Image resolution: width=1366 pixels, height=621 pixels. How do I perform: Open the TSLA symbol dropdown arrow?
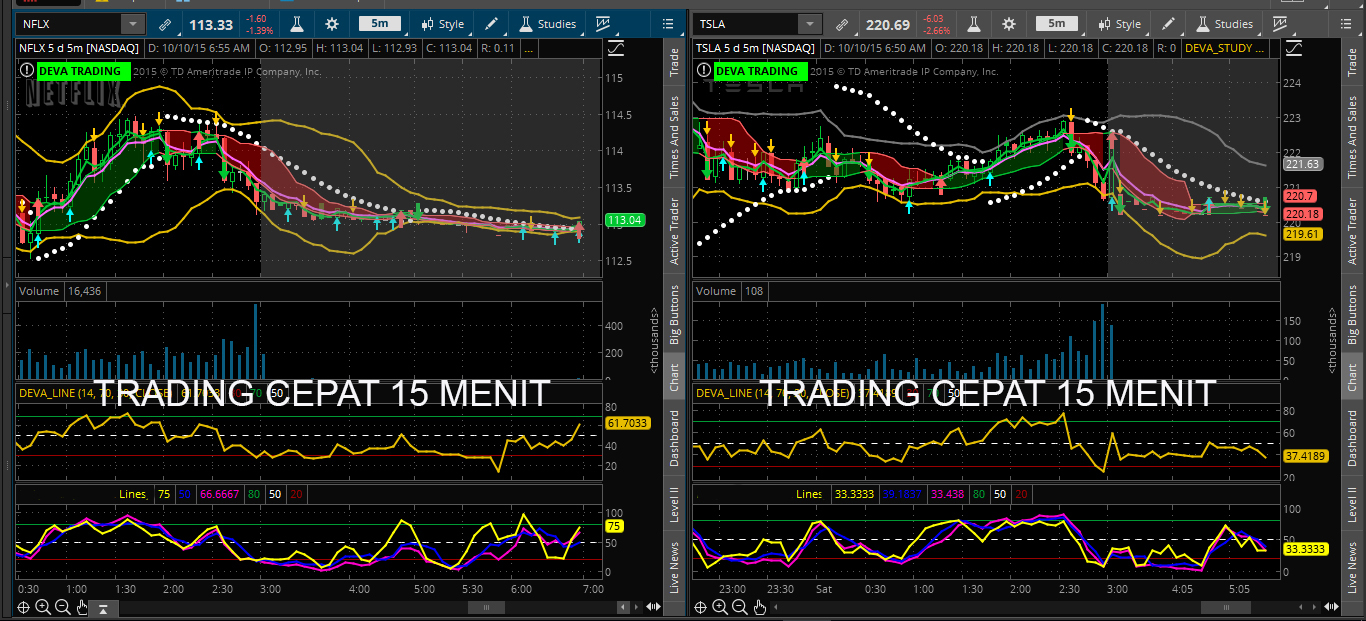809,24
